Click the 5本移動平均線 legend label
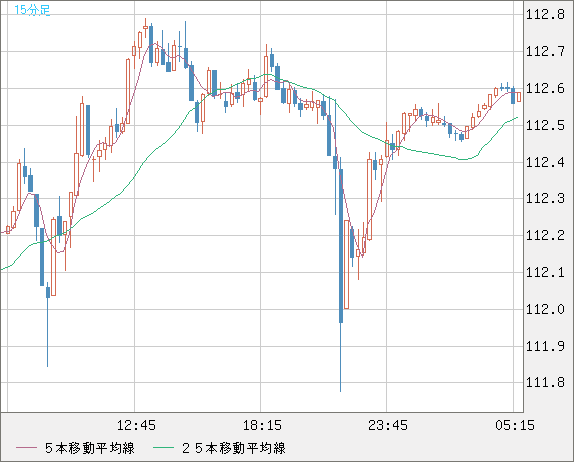 (x=90, y=448)
